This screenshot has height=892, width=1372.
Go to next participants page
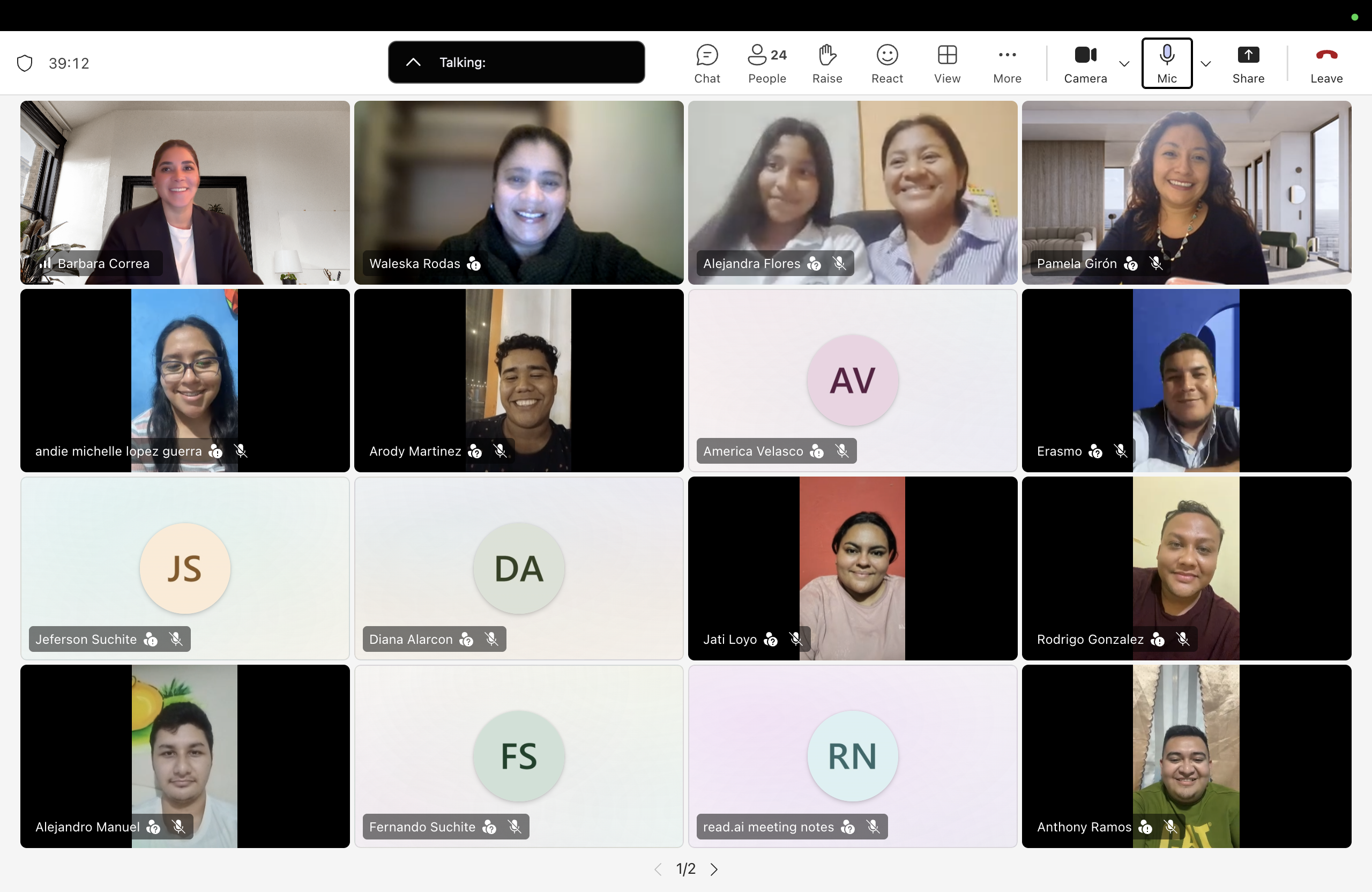(714, 869)
